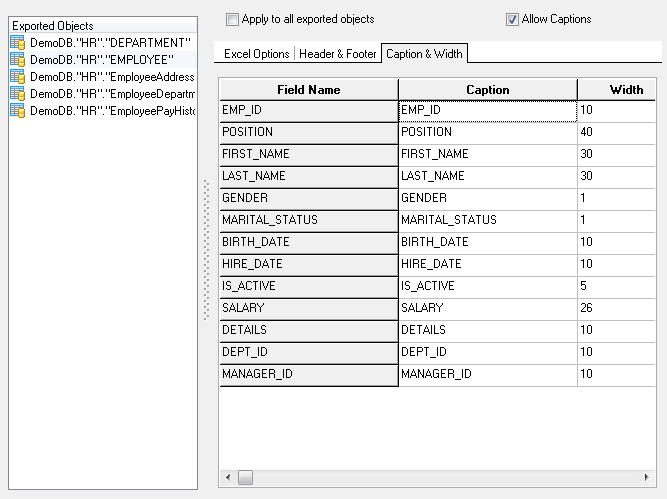Open the Header & Footer tab
The height and width of the screenshot is (499, 667).
pos(337,54)
